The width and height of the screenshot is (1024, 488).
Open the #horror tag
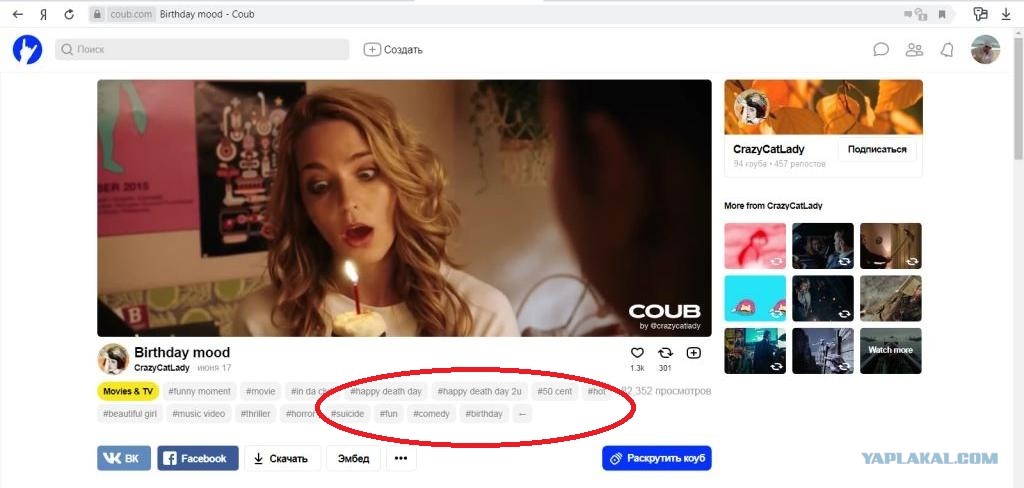(300, 414)
